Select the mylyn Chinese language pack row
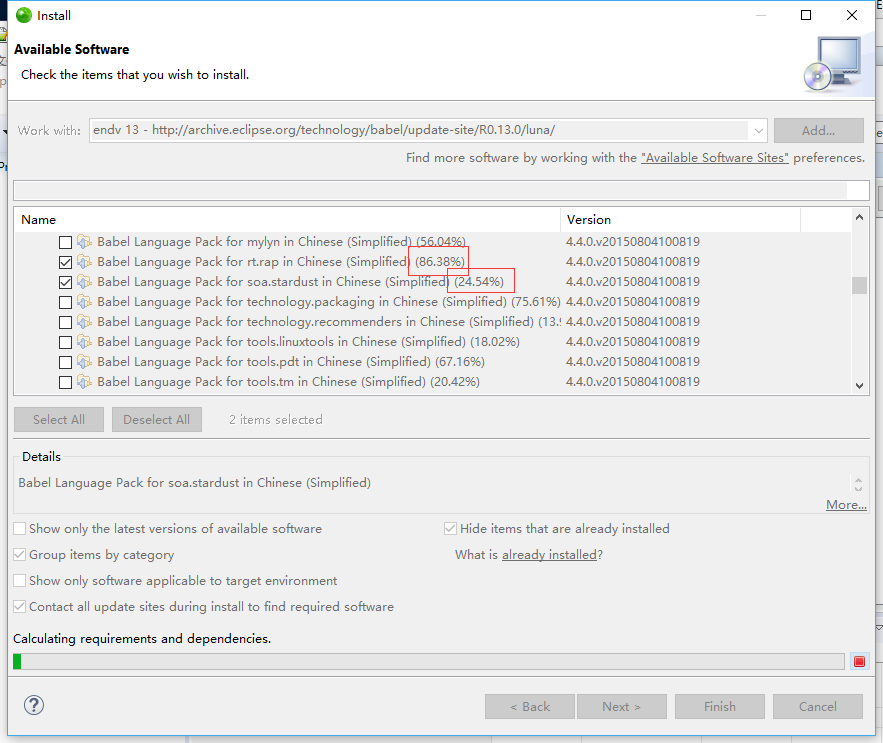883x743 pixels. click(433, 242)
